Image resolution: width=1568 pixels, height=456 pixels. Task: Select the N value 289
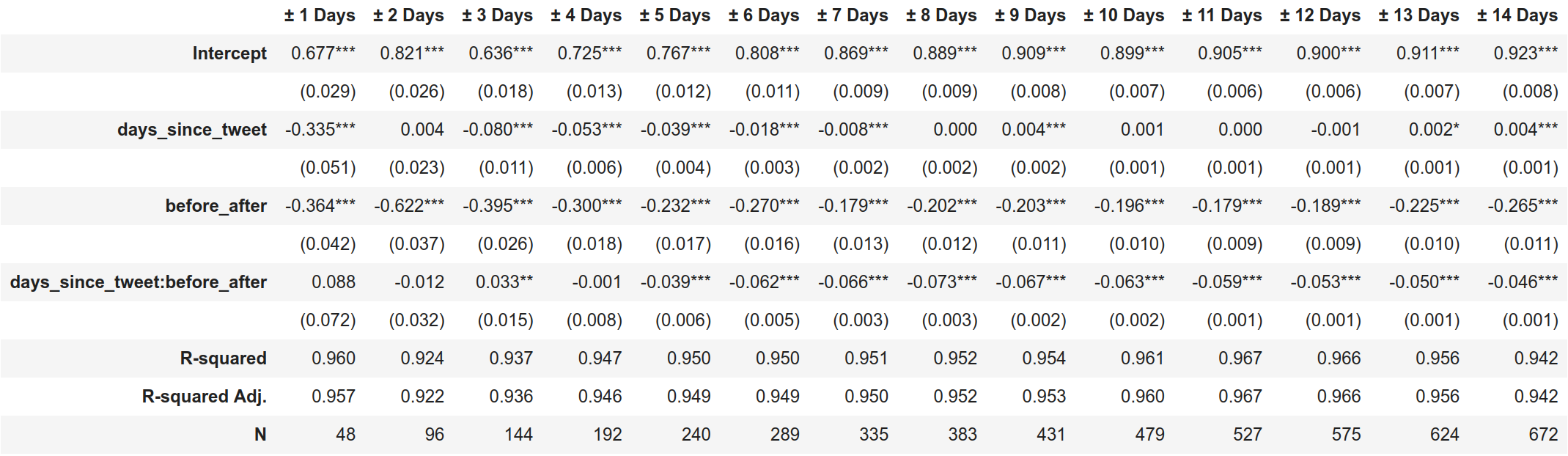[785, 435]
